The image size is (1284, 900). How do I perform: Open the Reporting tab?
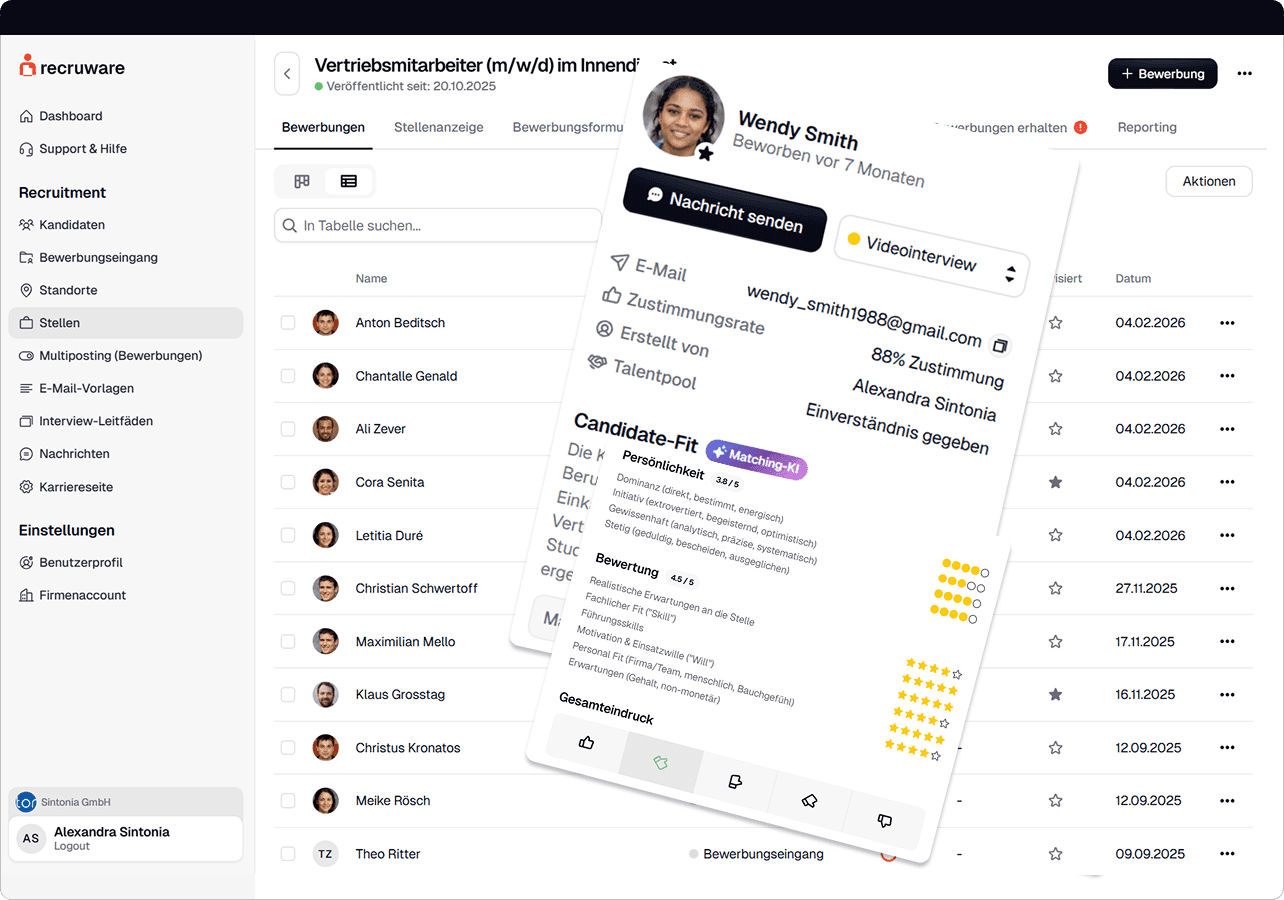(1147, 127)
